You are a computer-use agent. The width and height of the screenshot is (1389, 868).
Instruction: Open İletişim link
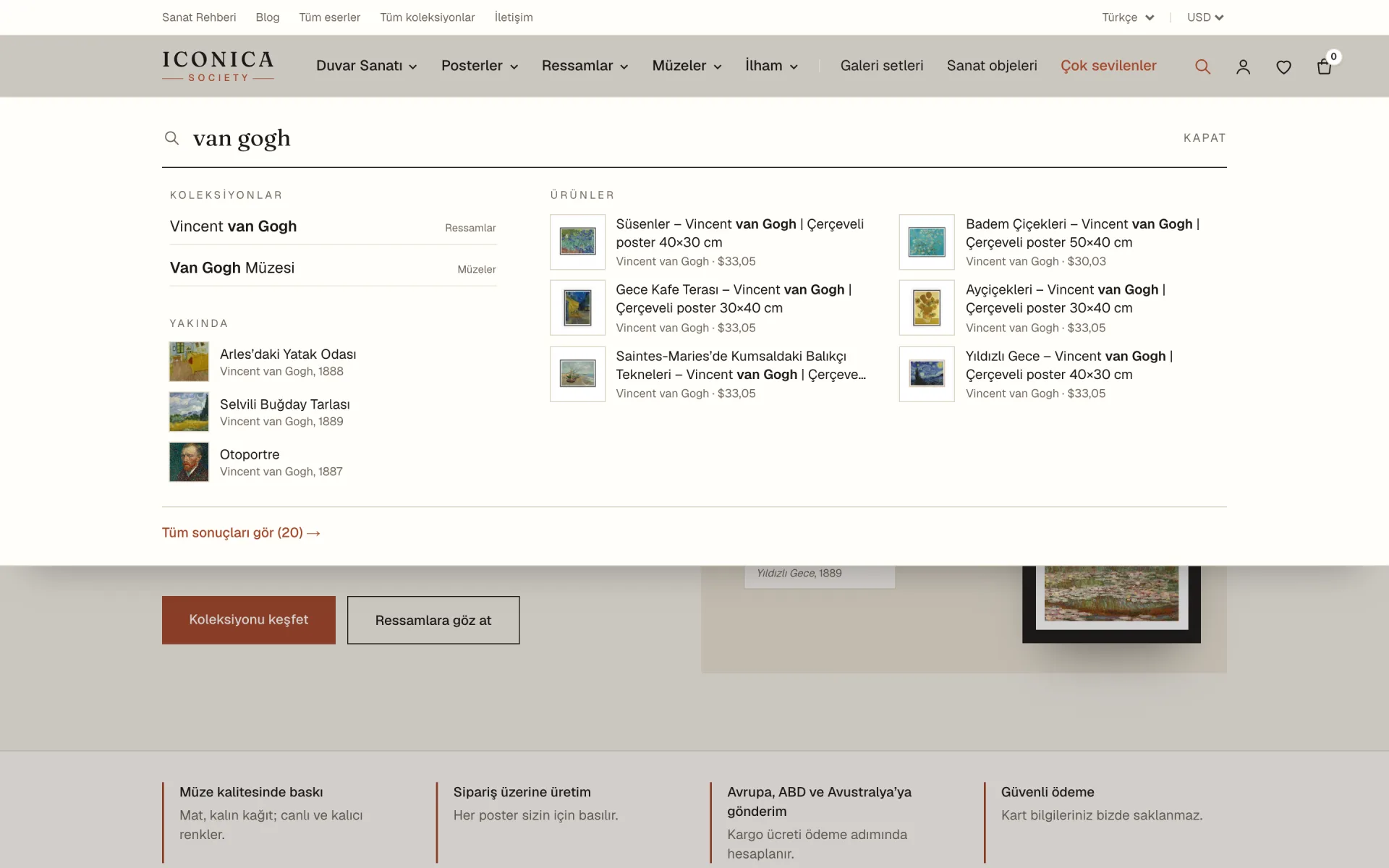pyautogui.click(x=514, y=17)
